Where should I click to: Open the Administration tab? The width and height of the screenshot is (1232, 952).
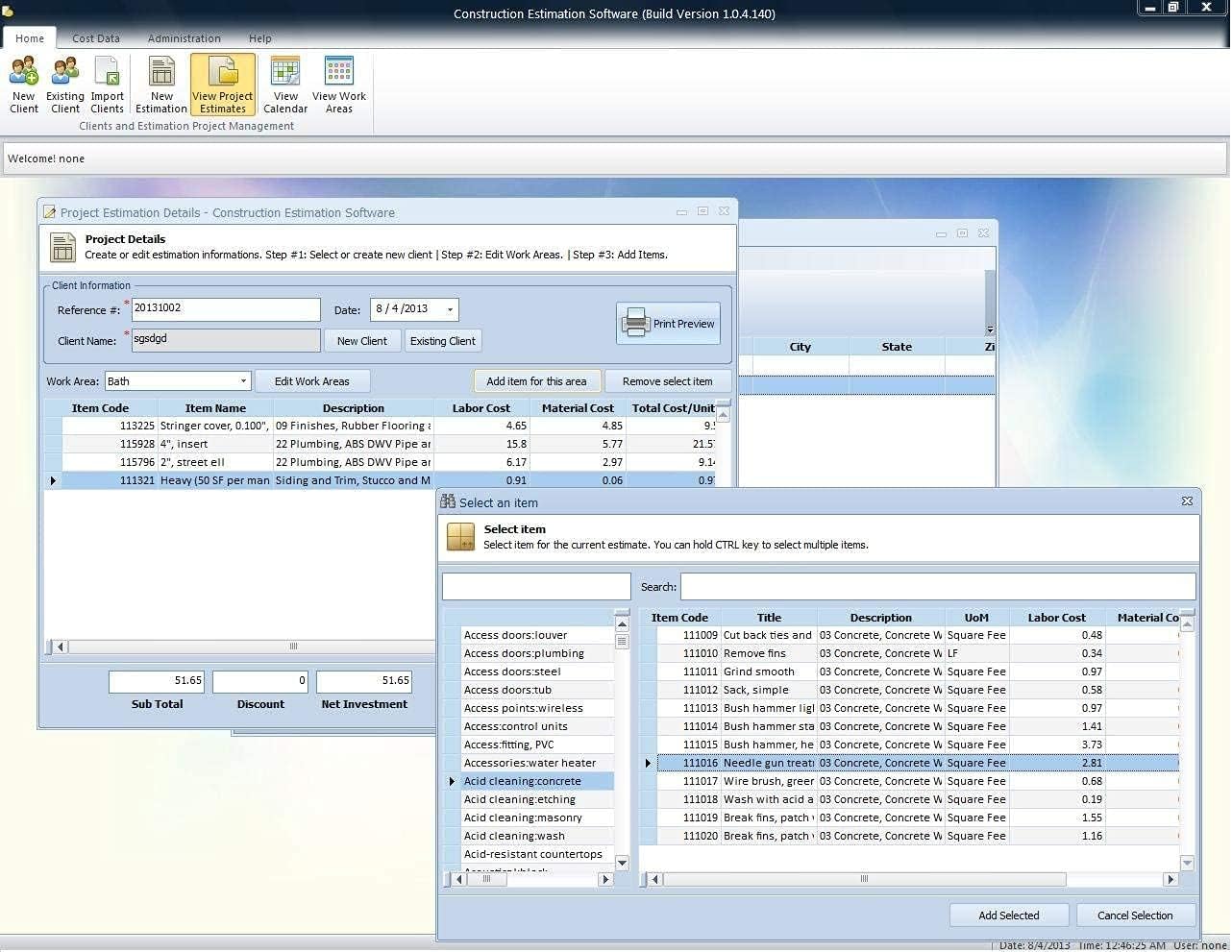(184, 38)
